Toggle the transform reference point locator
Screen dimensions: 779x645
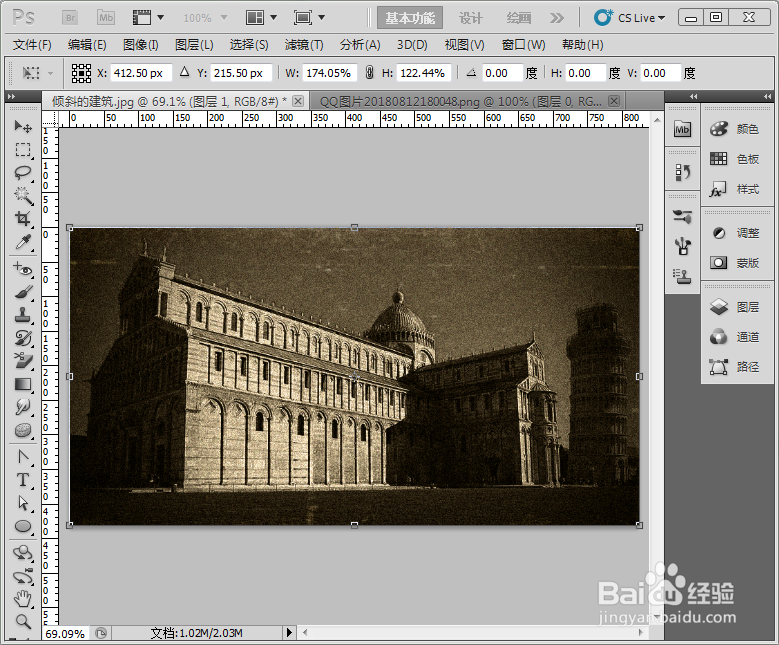click(x=81, y=73)
